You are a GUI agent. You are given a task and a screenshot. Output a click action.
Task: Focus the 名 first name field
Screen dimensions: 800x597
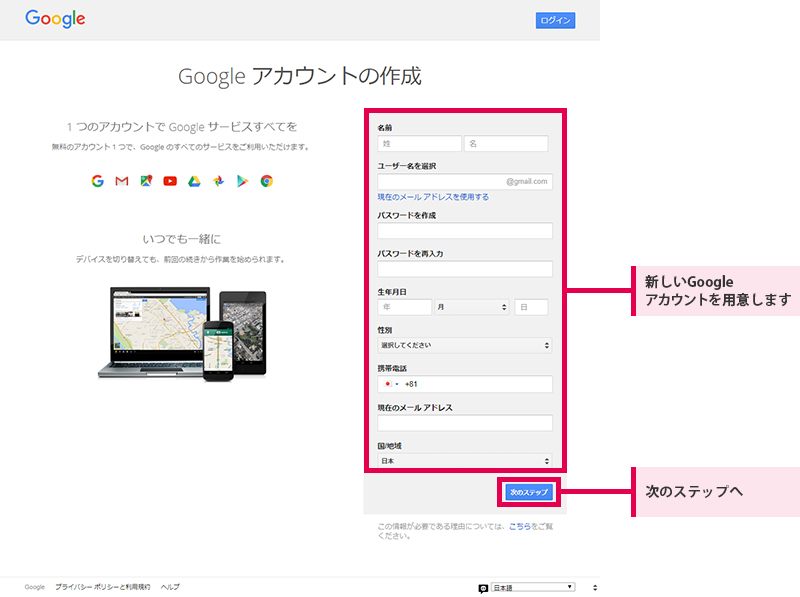click(506, 143)
